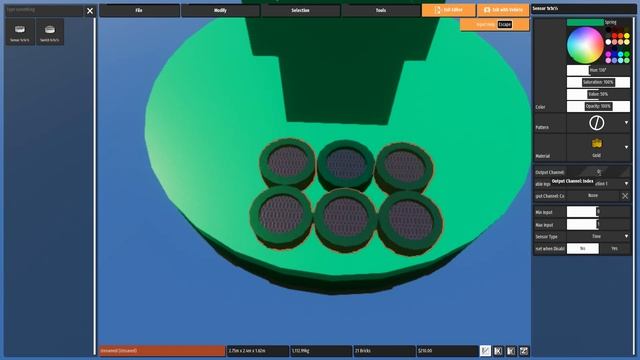Screen dimensions: 640x360
Task: Expand the Material dropdown arrow
Action: [626, 147]
